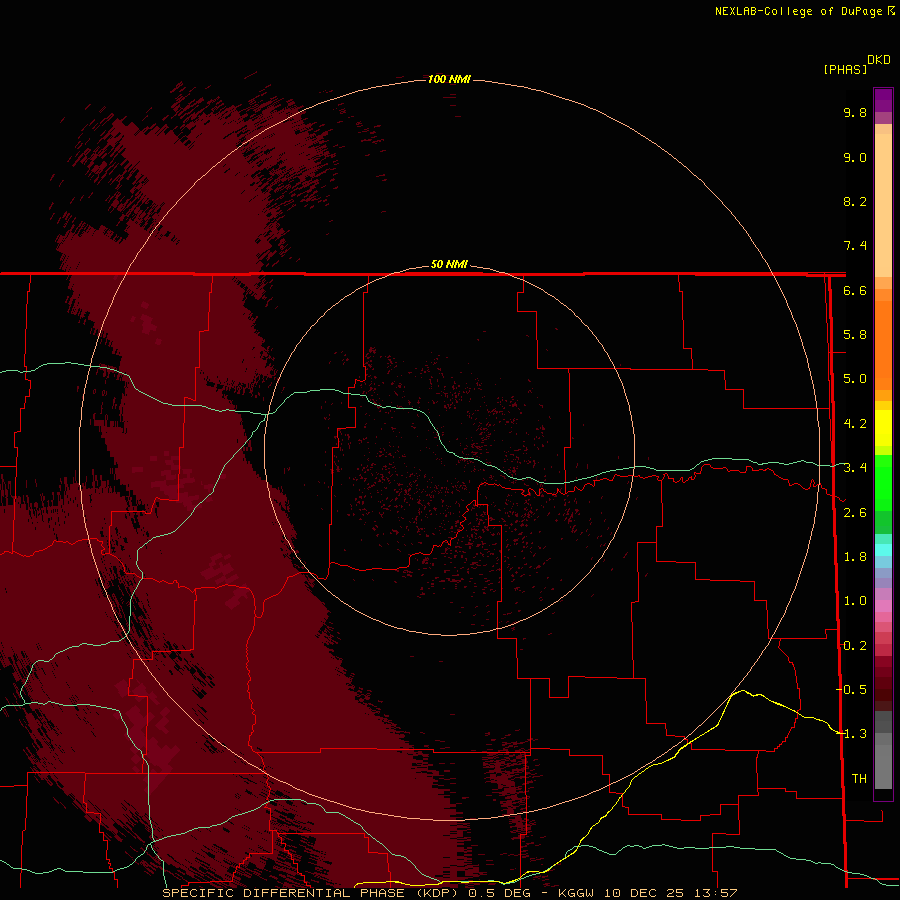Click the SPECIFIC DIFFERENTIAL PHASE (KDP) title text
This screenshot has width=900, height=900.
[310, 893]
